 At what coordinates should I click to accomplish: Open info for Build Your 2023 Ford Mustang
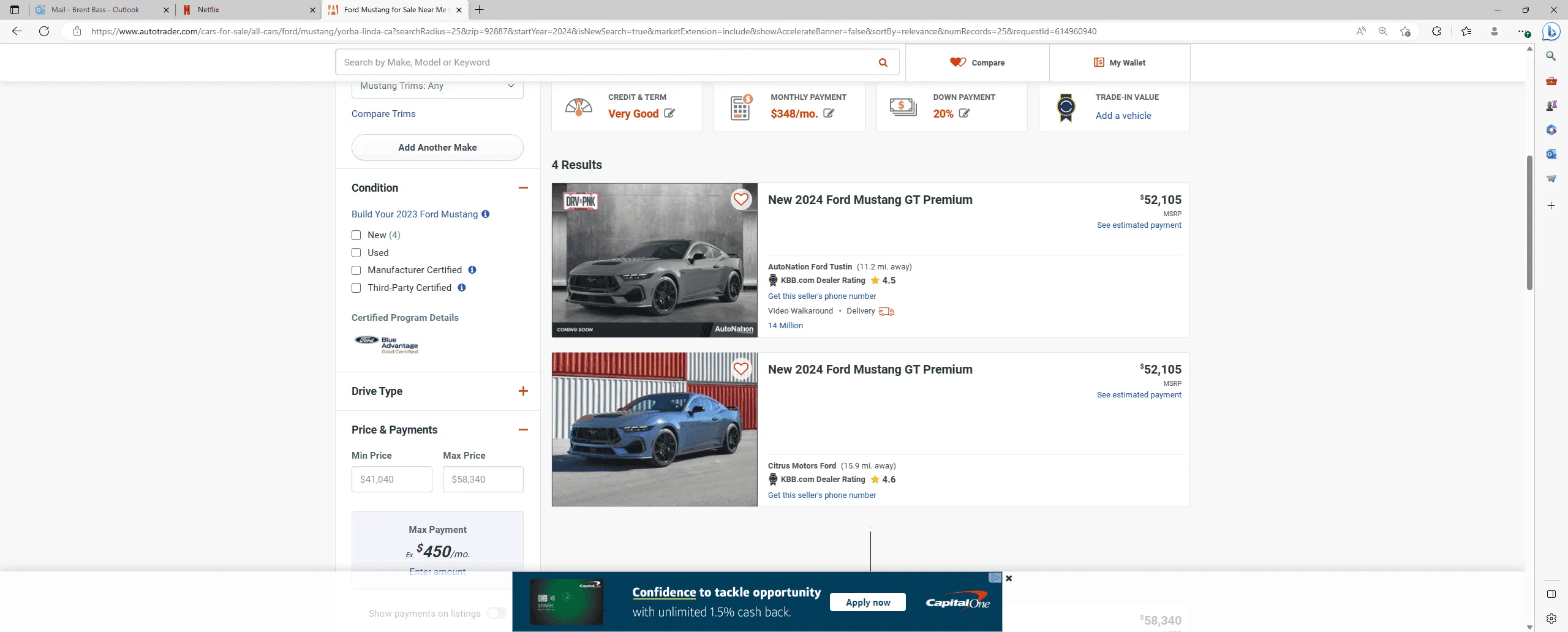(x=486, y=214)
